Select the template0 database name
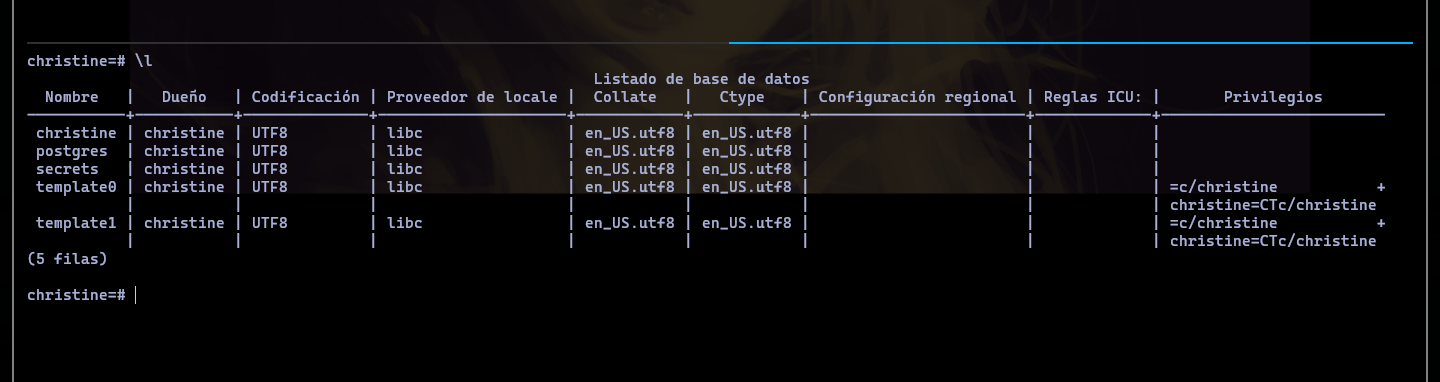 click(x=76, y=187)
